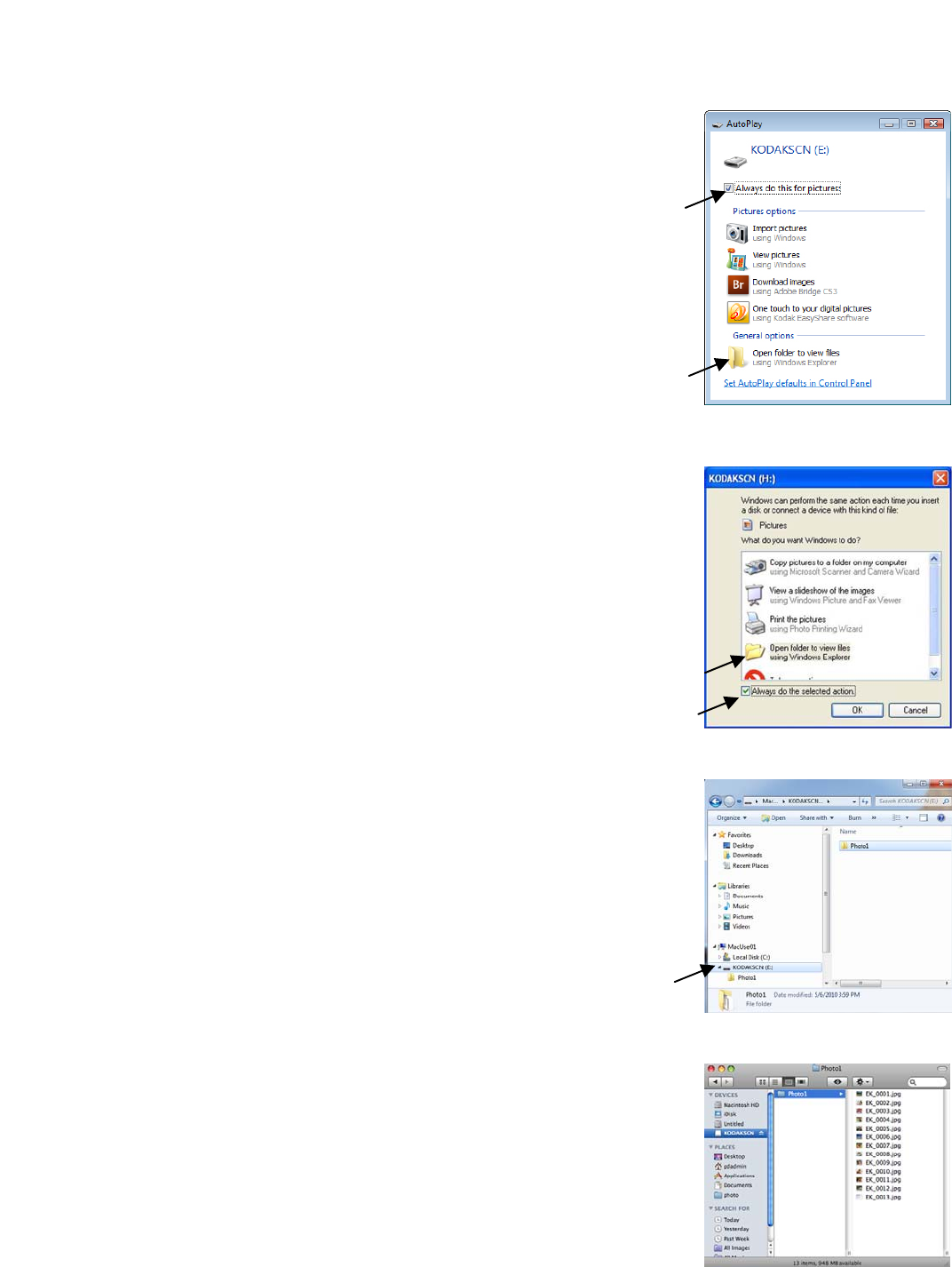Image resolution: width=952 pixels, height=1267 pixels.
Task: Eject KODAKSCN in Finder sidebar
Action: pos(761,1133)
